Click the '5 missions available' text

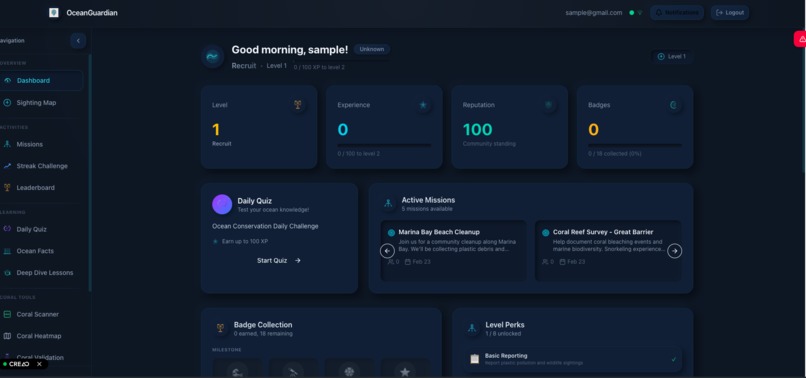click(427, 209)
